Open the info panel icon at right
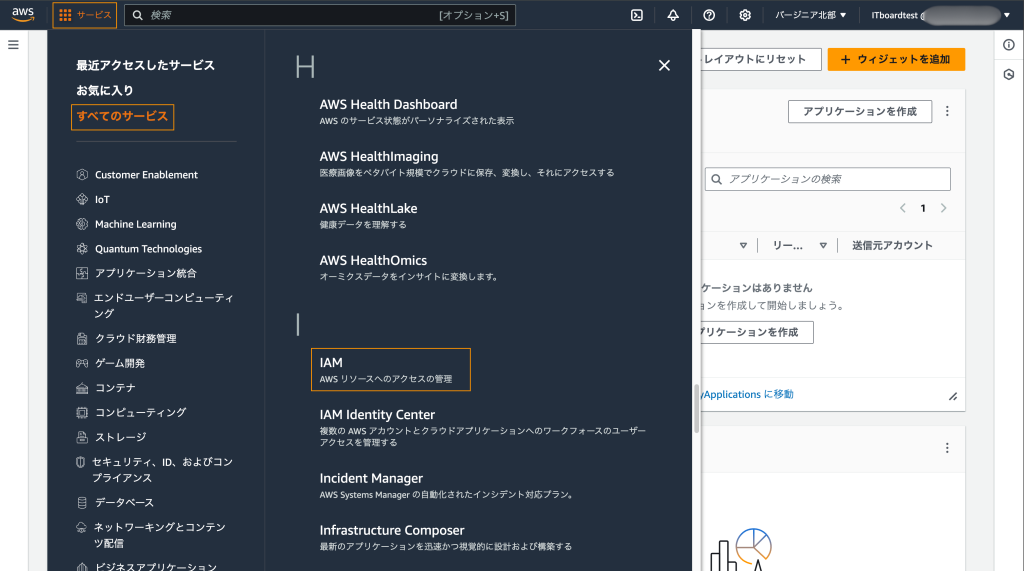Image resolution: width=1024 pixels, height=571 pixels. [1009, 45]
